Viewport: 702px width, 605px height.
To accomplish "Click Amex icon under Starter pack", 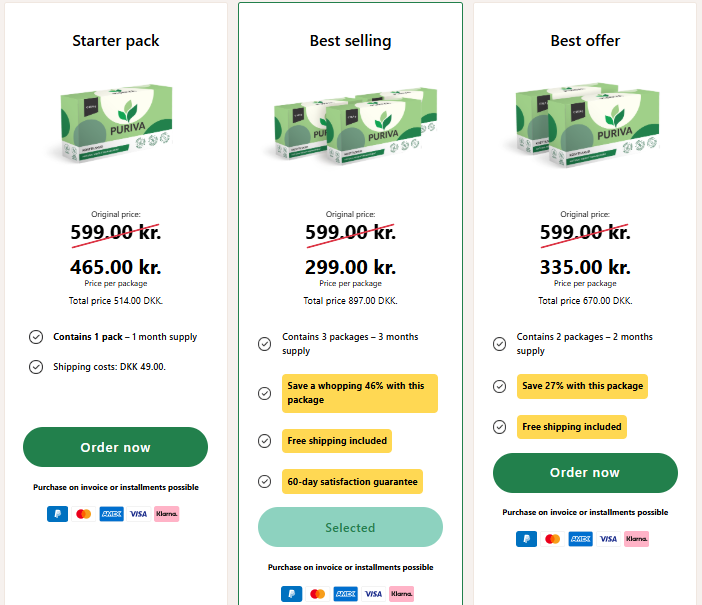I will coord(111,514).
